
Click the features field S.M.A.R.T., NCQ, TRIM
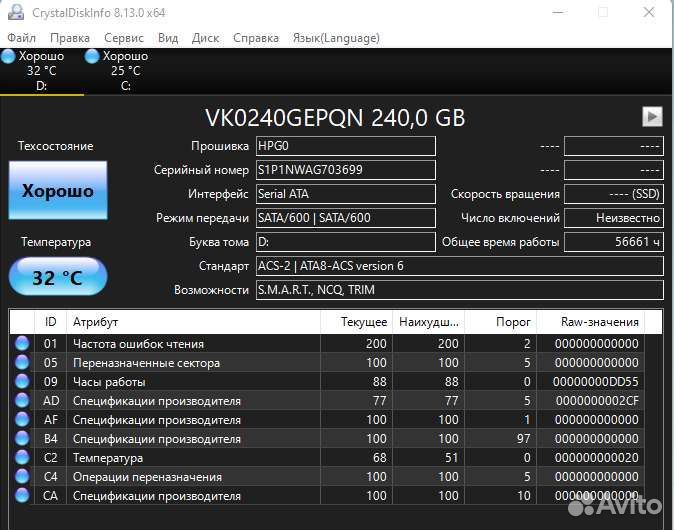click(460, 290)
